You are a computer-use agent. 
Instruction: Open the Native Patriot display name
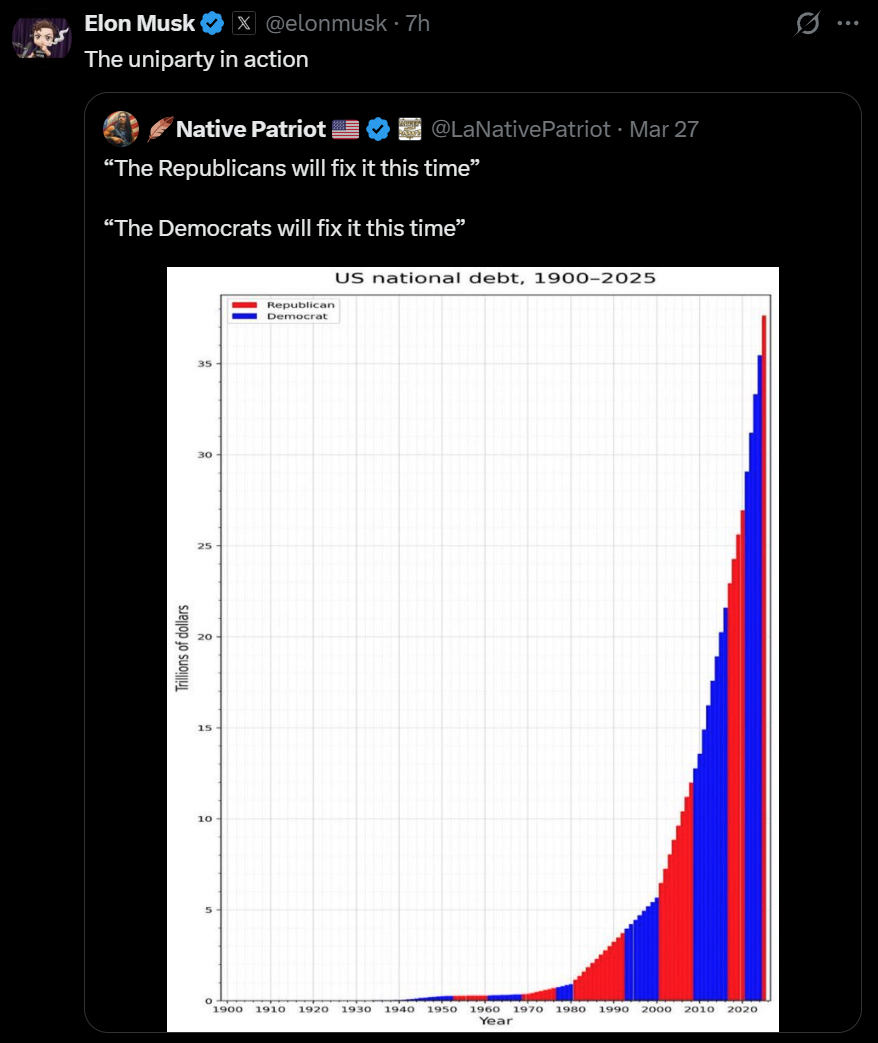(251, 128)
